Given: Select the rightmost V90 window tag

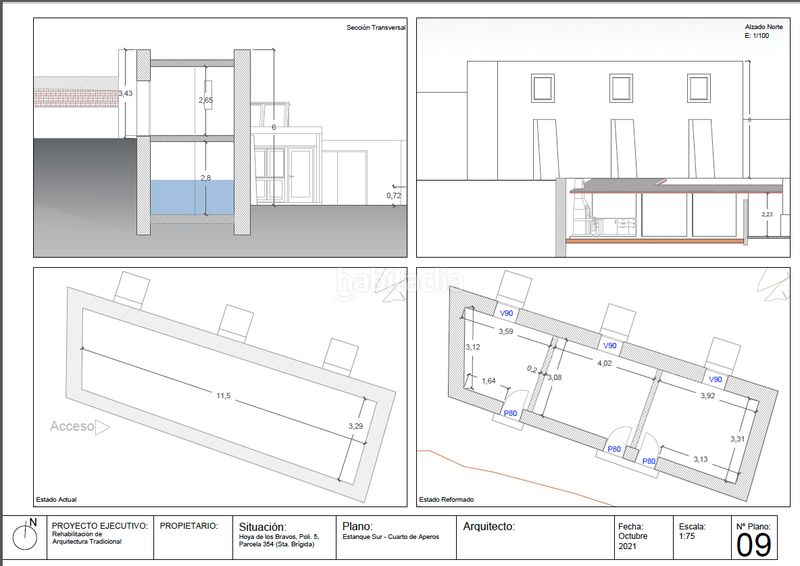Looking at the screenshot, I should tap(715, 380).
